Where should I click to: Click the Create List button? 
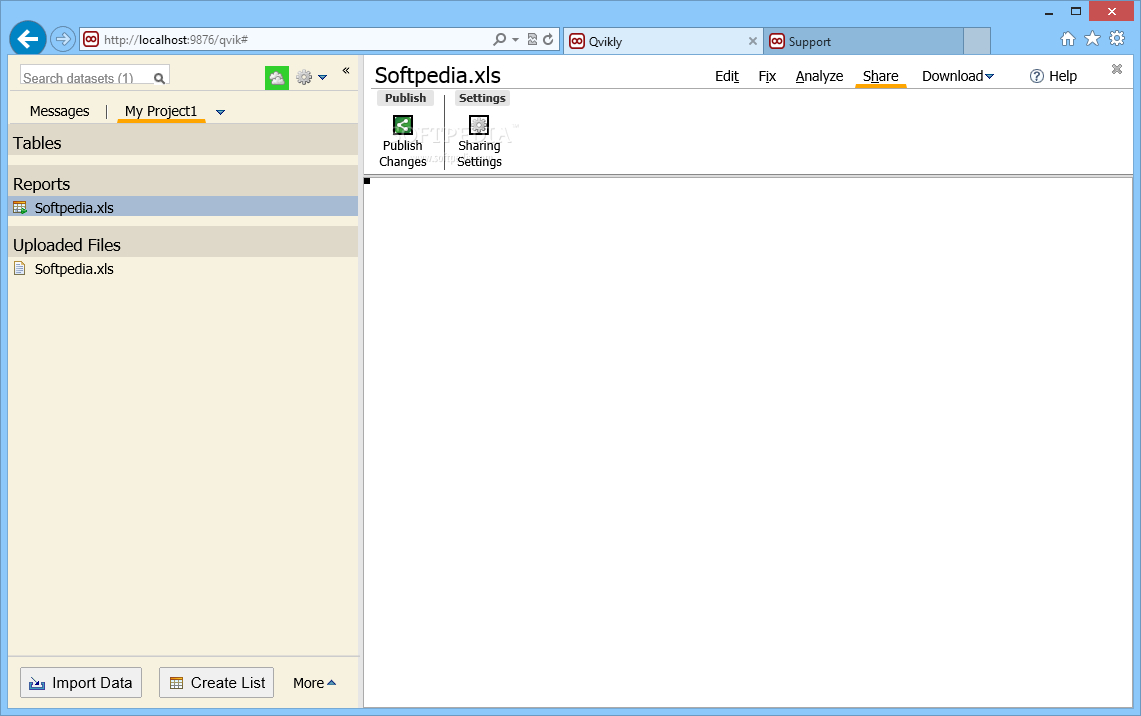217,683
